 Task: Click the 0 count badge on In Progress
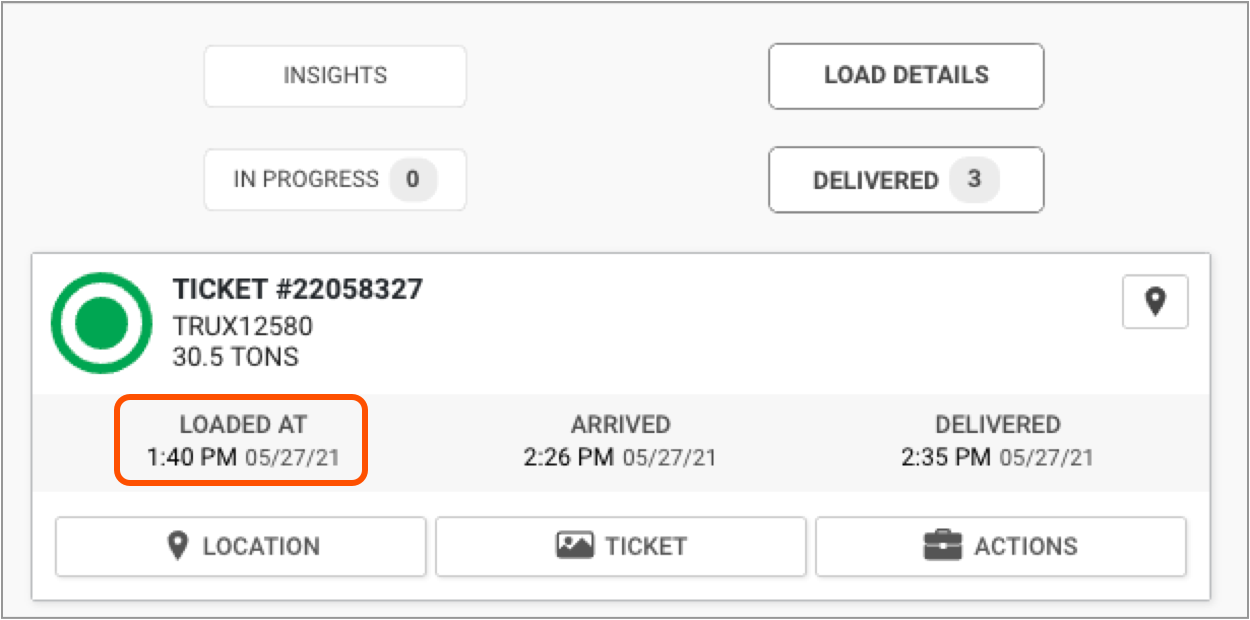pos(413,180)
